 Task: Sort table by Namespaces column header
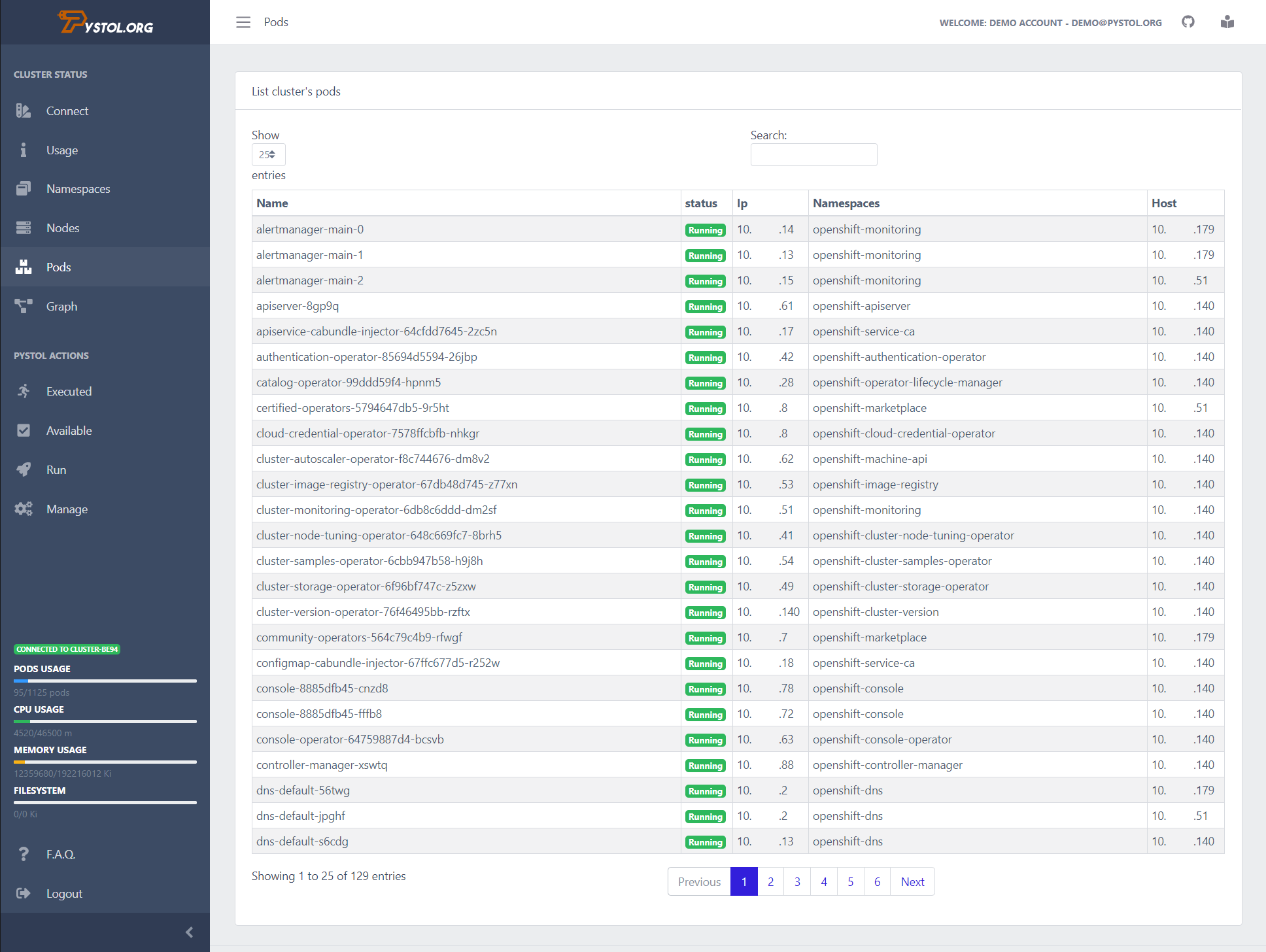[x=846, y=203]
